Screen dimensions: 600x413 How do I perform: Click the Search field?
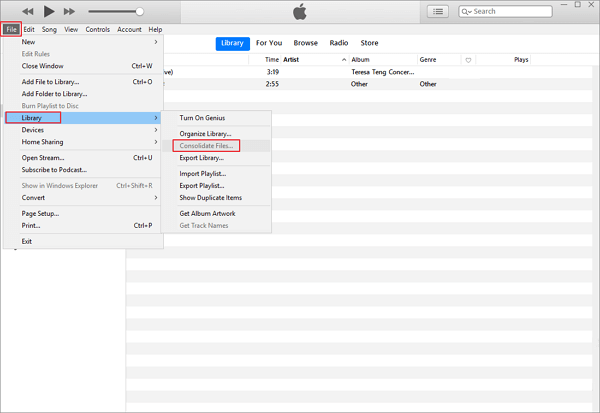(505, 11)
